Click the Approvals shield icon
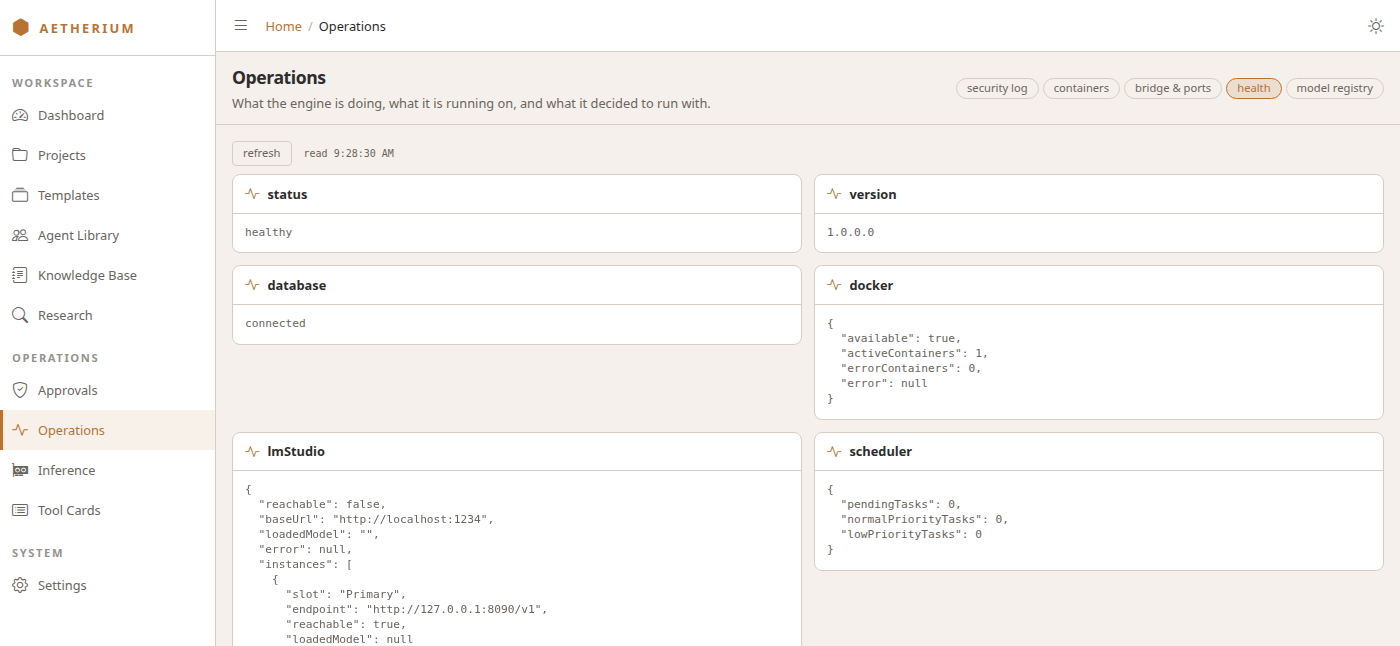Viewport: 1400px width, 646px height. tap(20, 390)
